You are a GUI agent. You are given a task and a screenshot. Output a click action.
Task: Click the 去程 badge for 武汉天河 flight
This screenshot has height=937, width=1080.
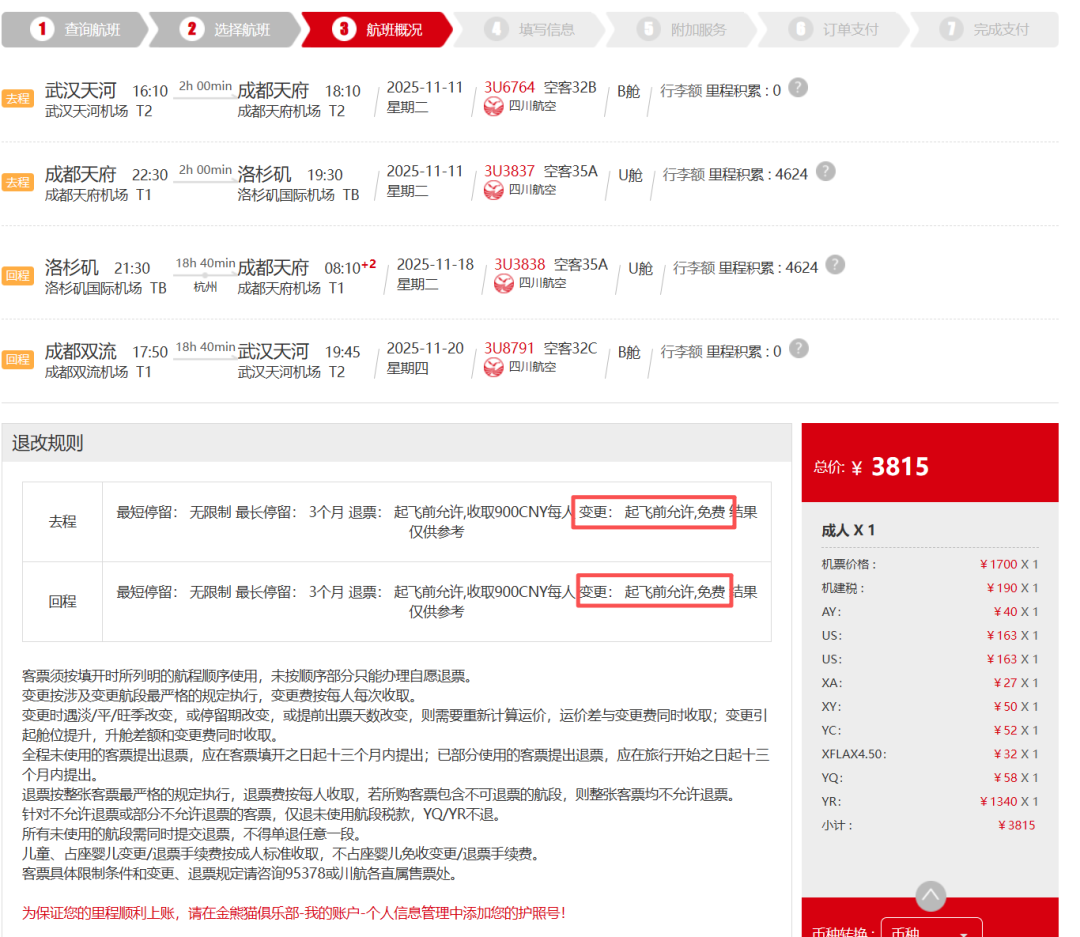point(17,99)
